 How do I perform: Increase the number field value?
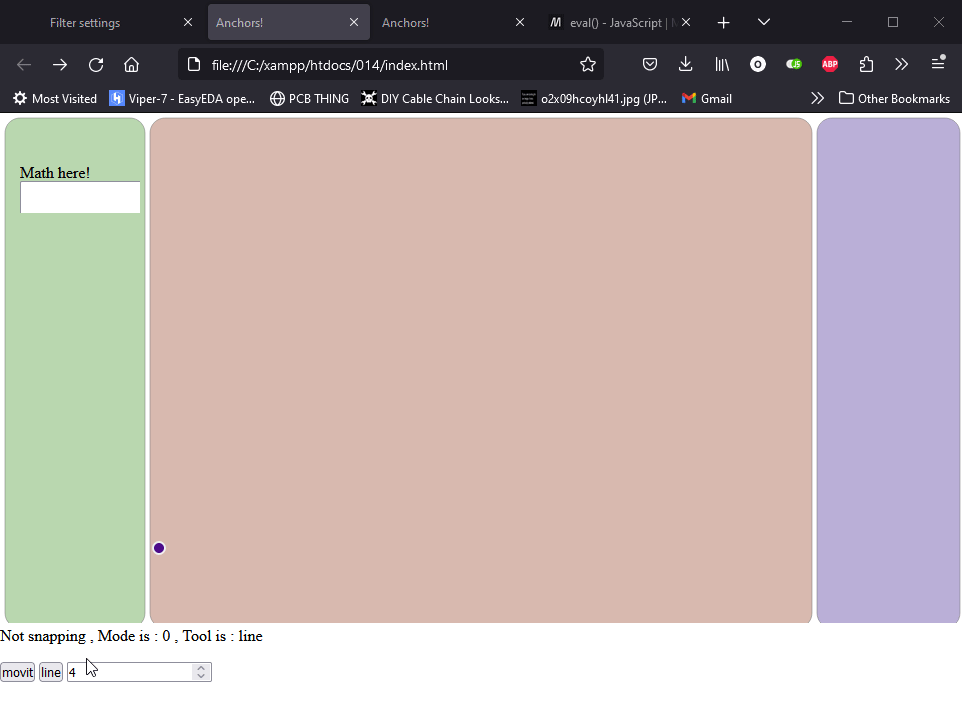[x=201, y=668]
